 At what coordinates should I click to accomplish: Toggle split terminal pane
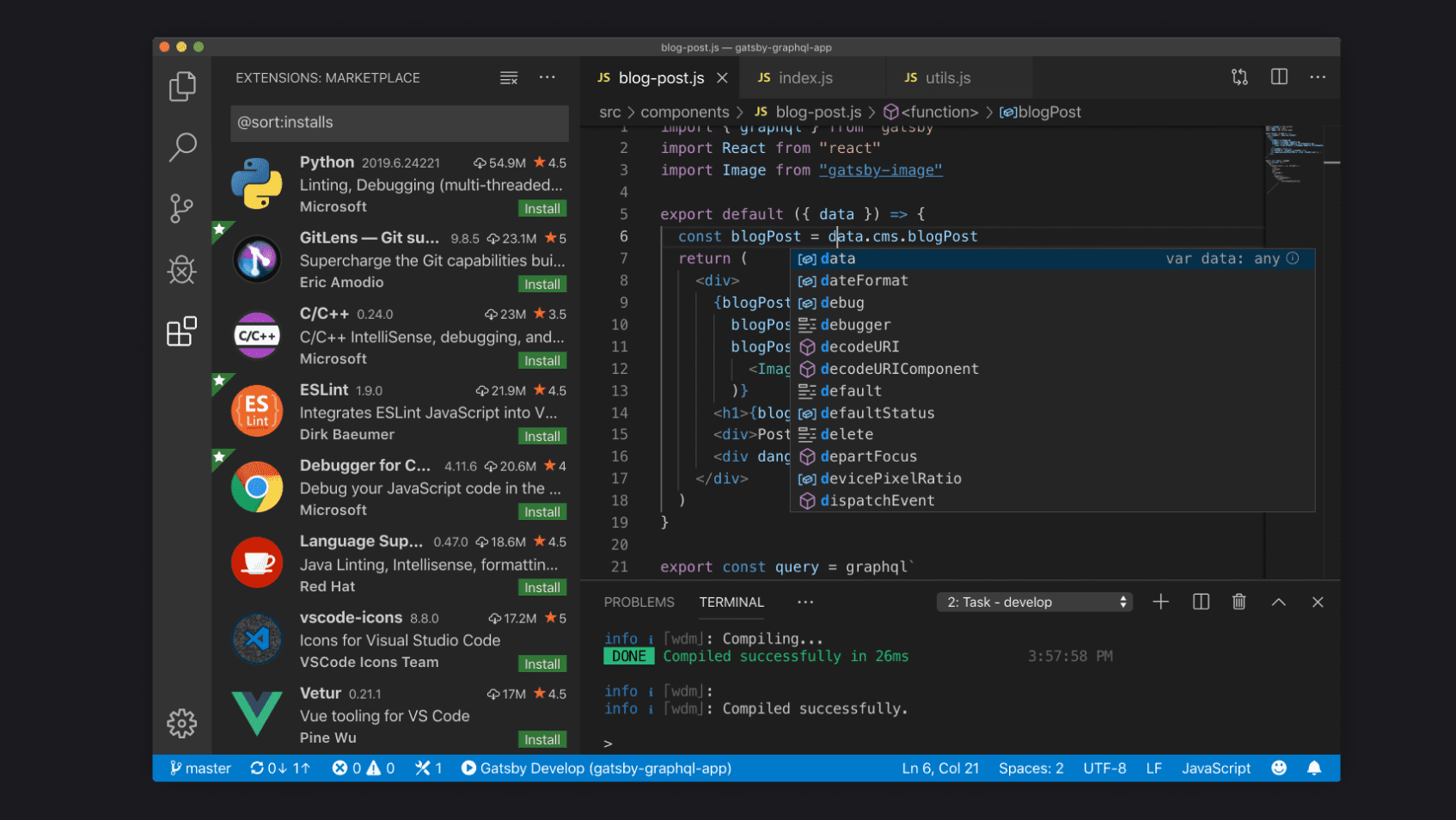[x=1201, y=602]
